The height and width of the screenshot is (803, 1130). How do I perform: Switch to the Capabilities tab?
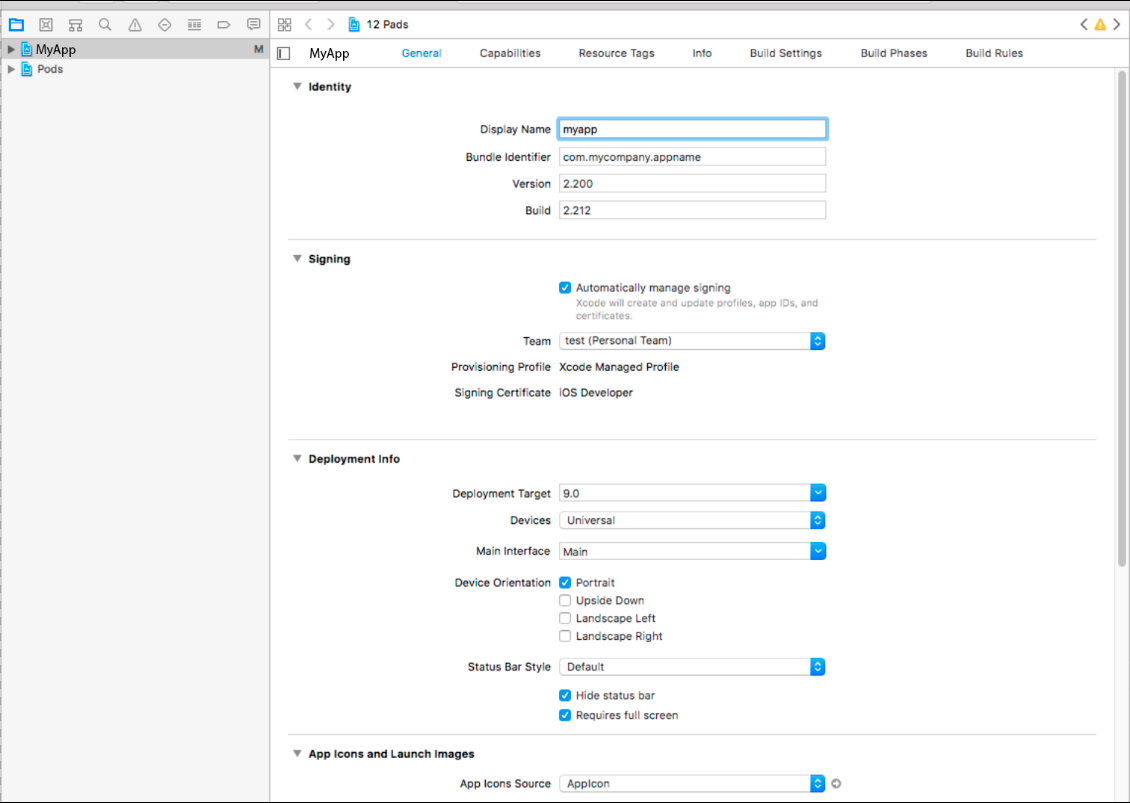tap(510, 53)
